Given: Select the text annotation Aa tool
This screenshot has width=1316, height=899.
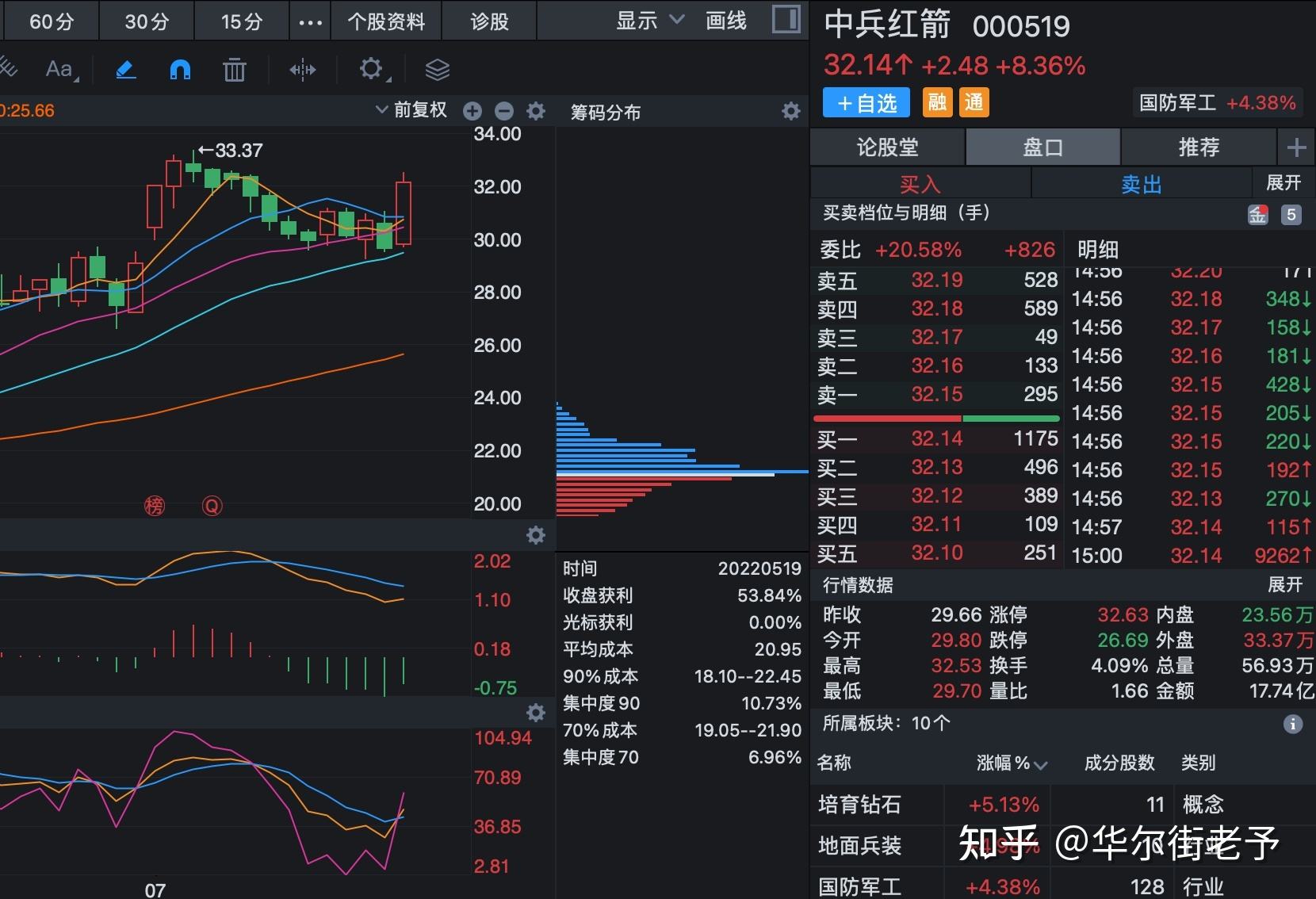Looking at the screenshot, I should pos(62,70).
